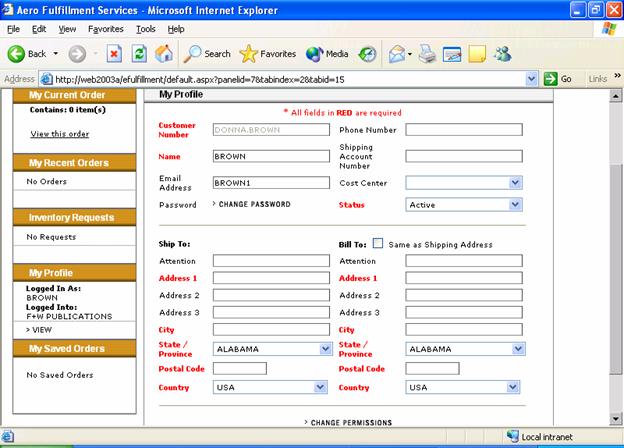Expand Links toolbar chevron

(617, 75)
